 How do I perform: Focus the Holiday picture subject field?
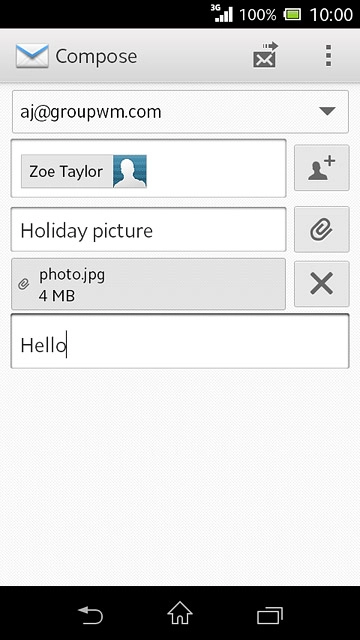[148, 230]
